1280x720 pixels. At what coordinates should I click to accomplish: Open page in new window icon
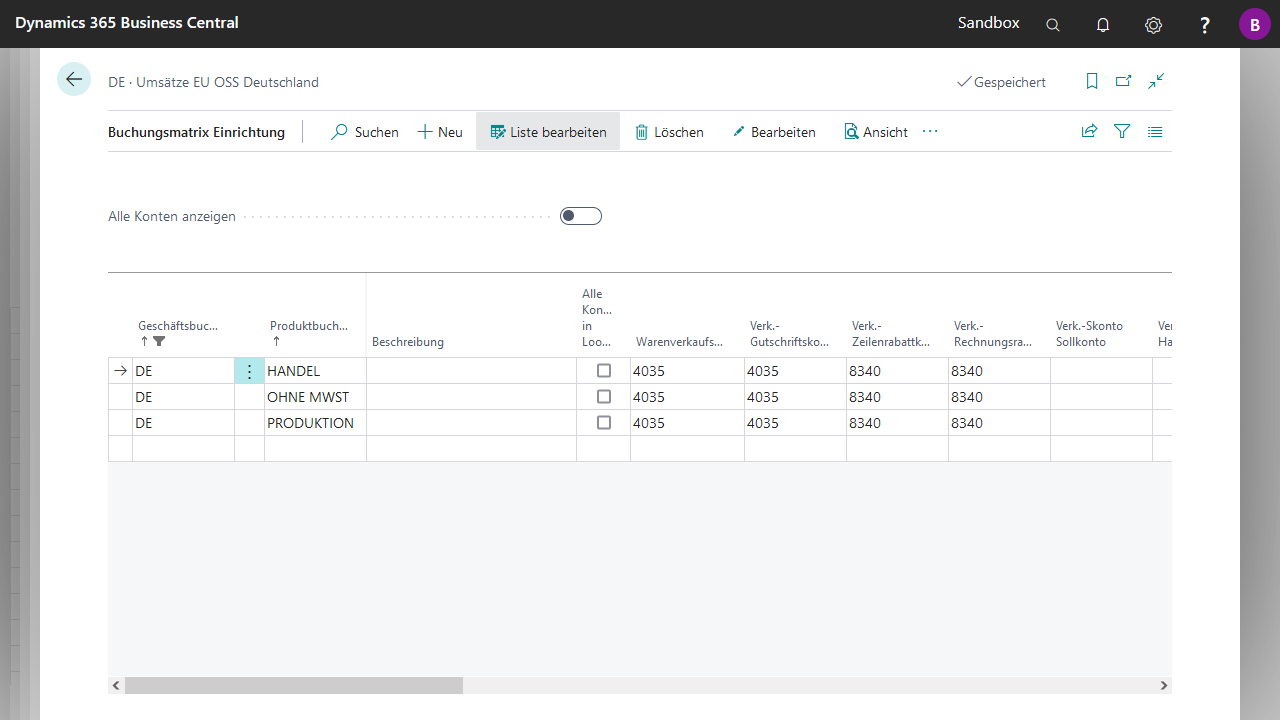(x=1124, y=82)
